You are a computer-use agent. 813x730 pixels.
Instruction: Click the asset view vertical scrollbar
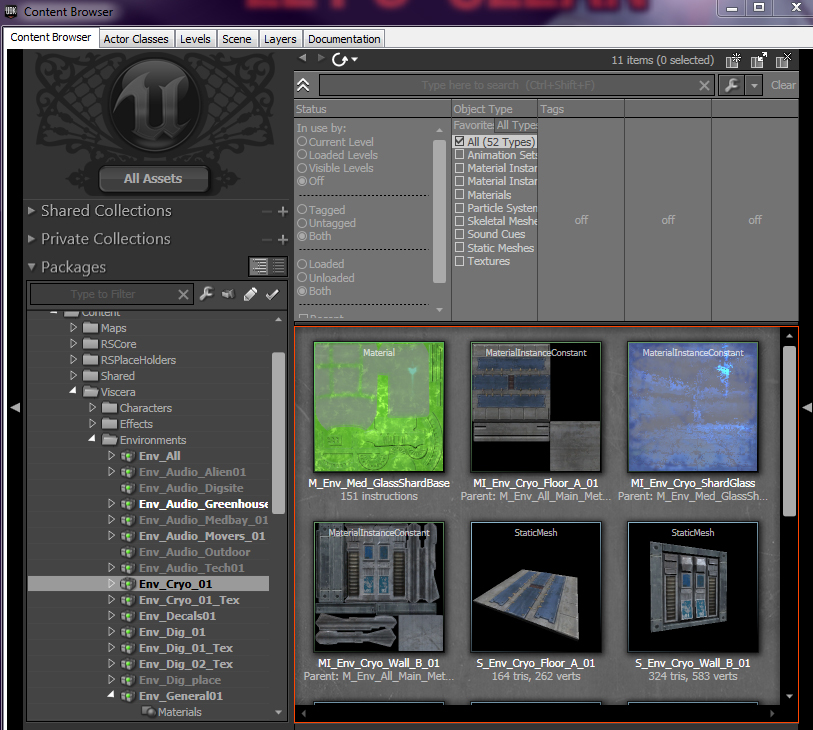pos(789,431)
